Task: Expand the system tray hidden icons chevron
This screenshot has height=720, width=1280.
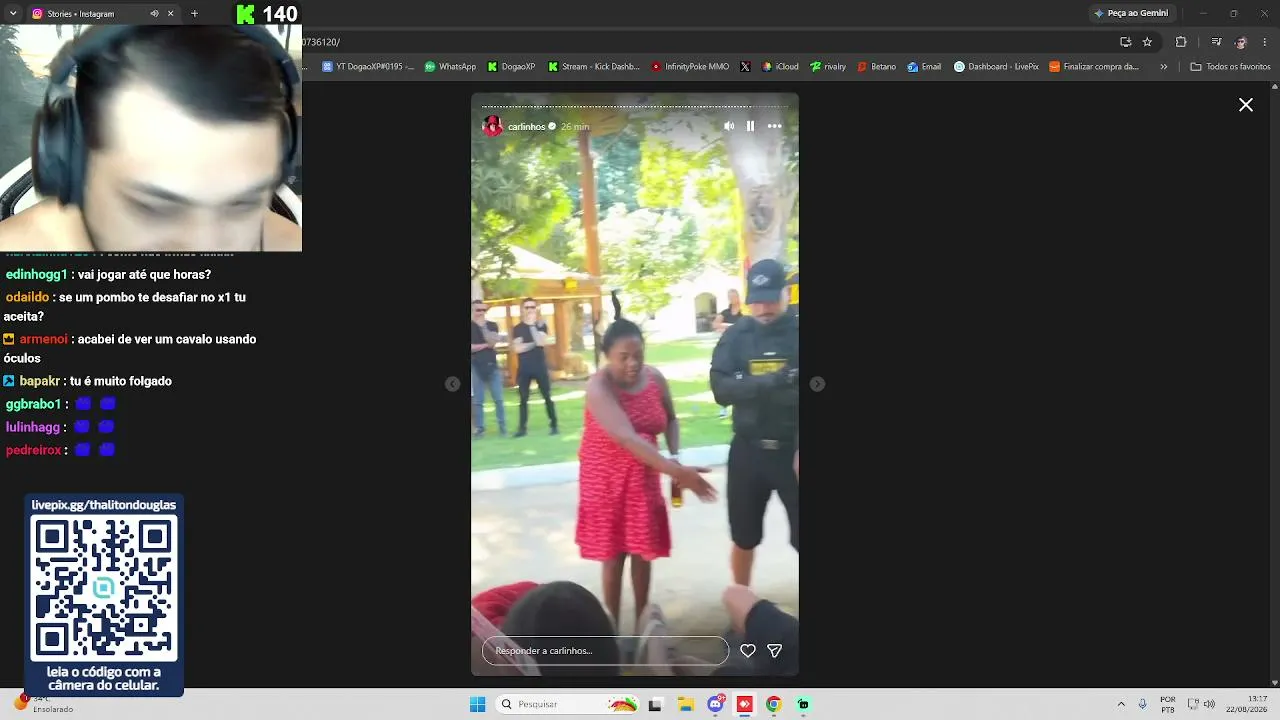Action: (1121, 704)
